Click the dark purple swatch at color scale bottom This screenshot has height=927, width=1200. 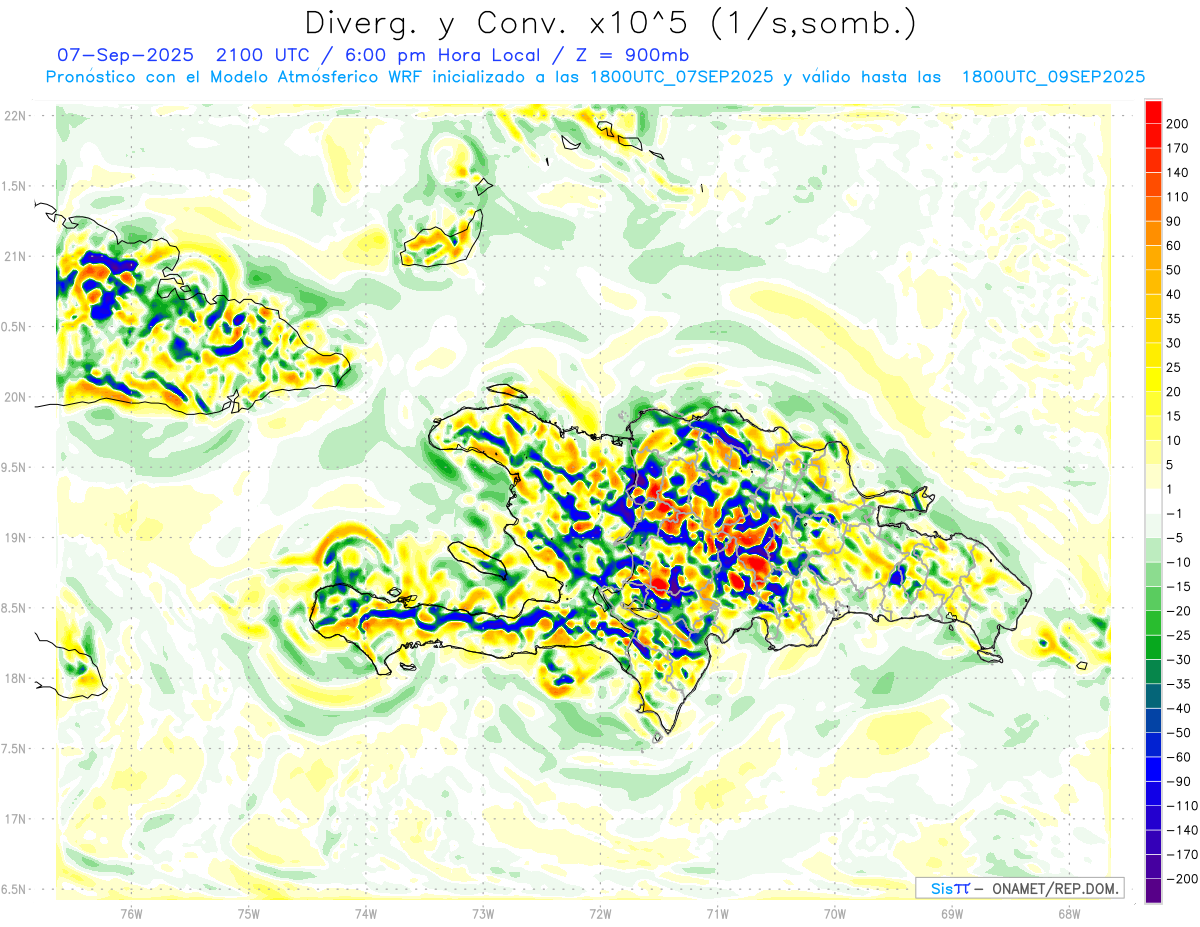coord(1154,891)
